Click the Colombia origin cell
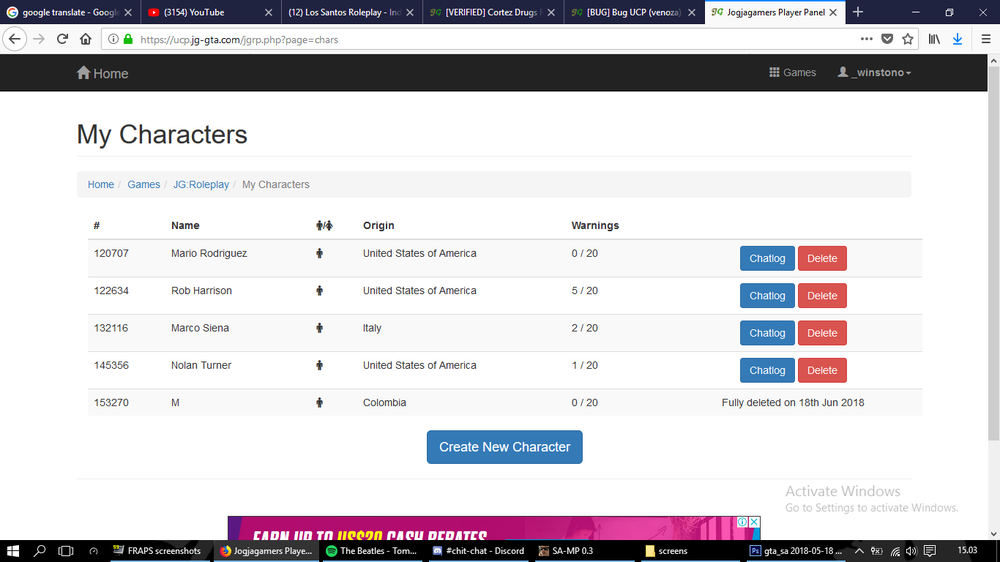The height and width of the screenshot is (562, 1000). click(385, 403)
